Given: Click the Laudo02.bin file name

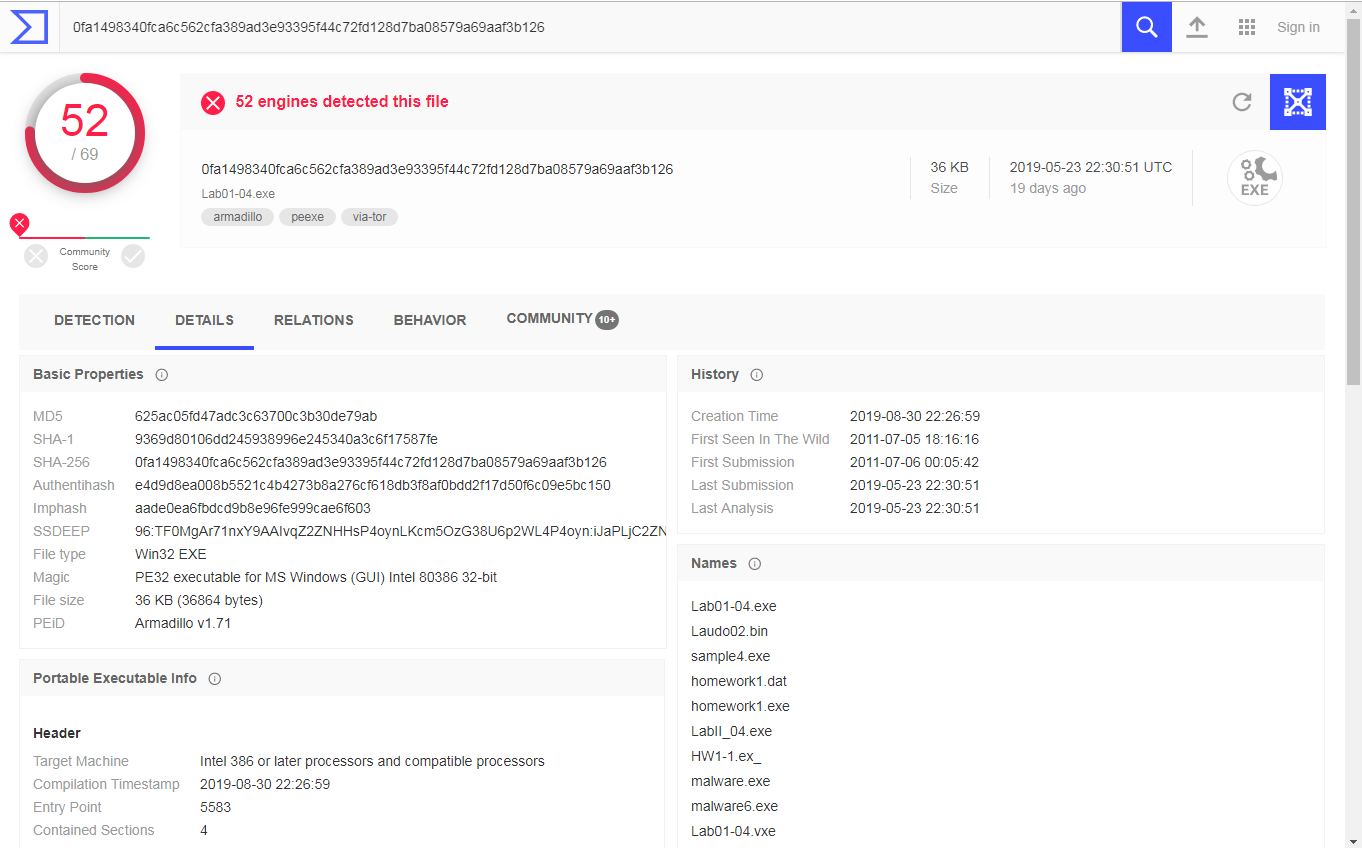Looking at the screenshot, I should click(x=729, y=631).
